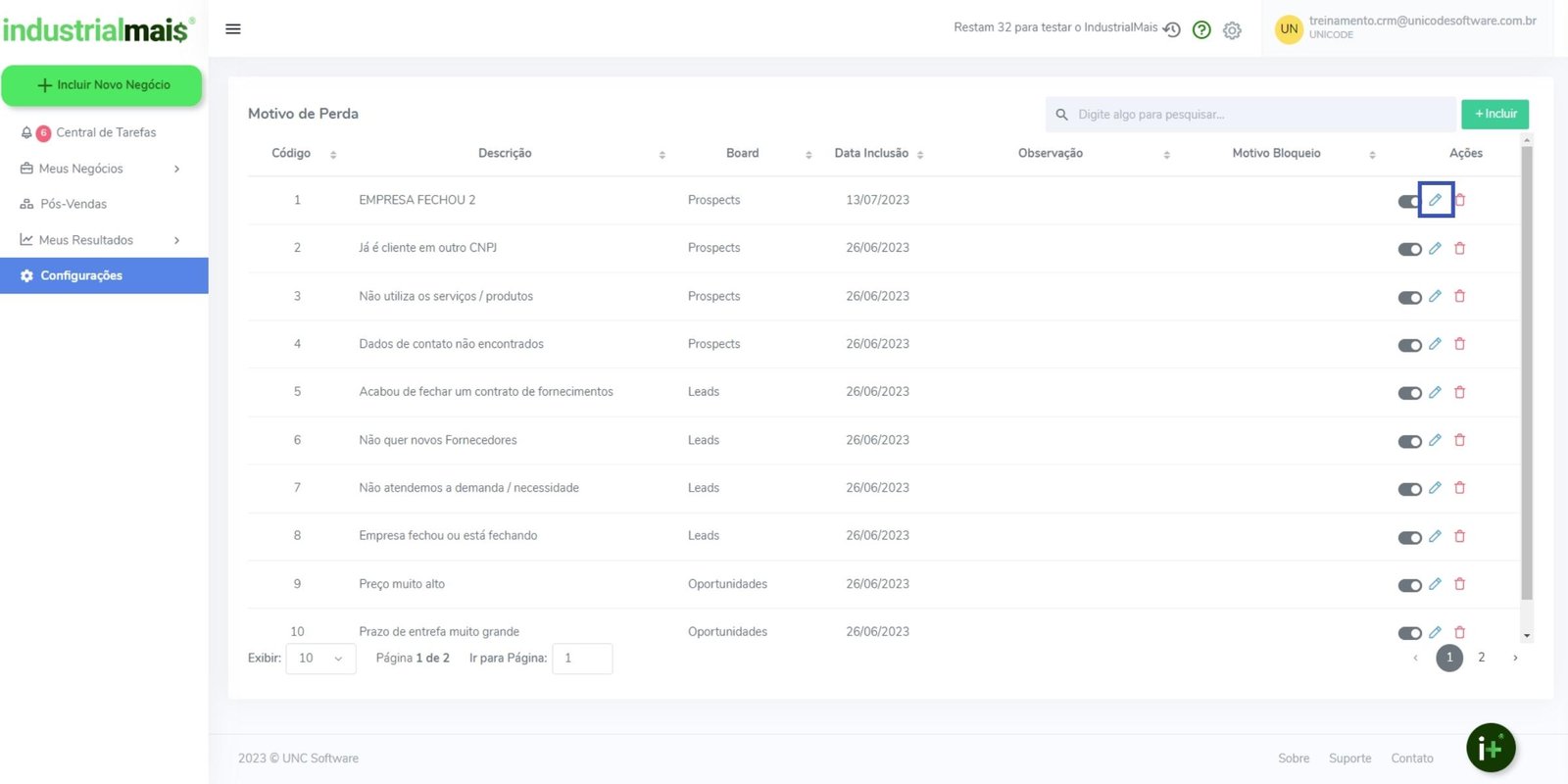Go to Central de Tarefas
The width and height of the screenshot is (1568, 784).
[x=106, y=132]
